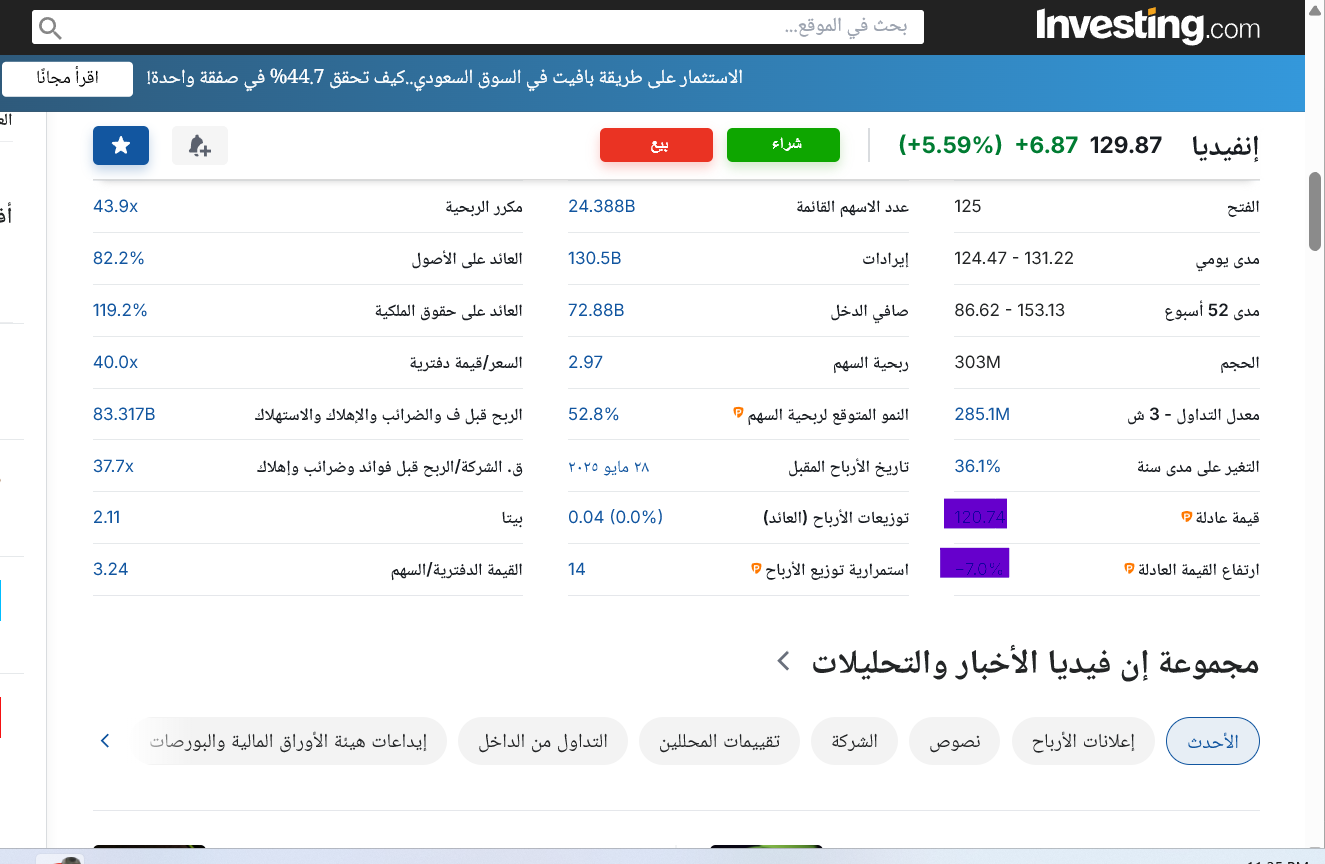
Task: Click the vertical page scrollbar thumb
Action: click(1315, 211)
